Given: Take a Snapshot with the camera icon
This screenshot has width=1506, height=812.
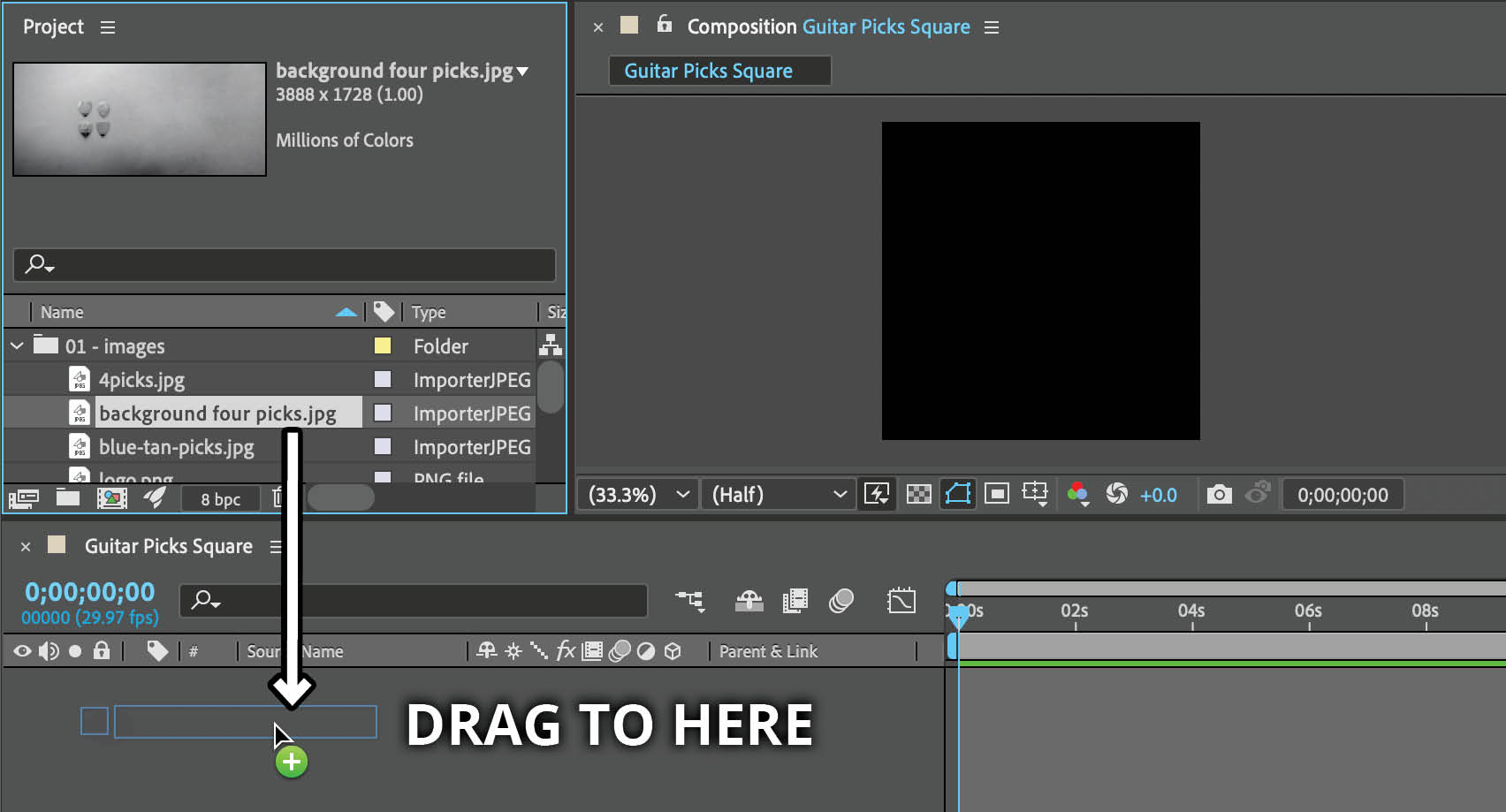Looking at the screenshot, I should 1219,494.
